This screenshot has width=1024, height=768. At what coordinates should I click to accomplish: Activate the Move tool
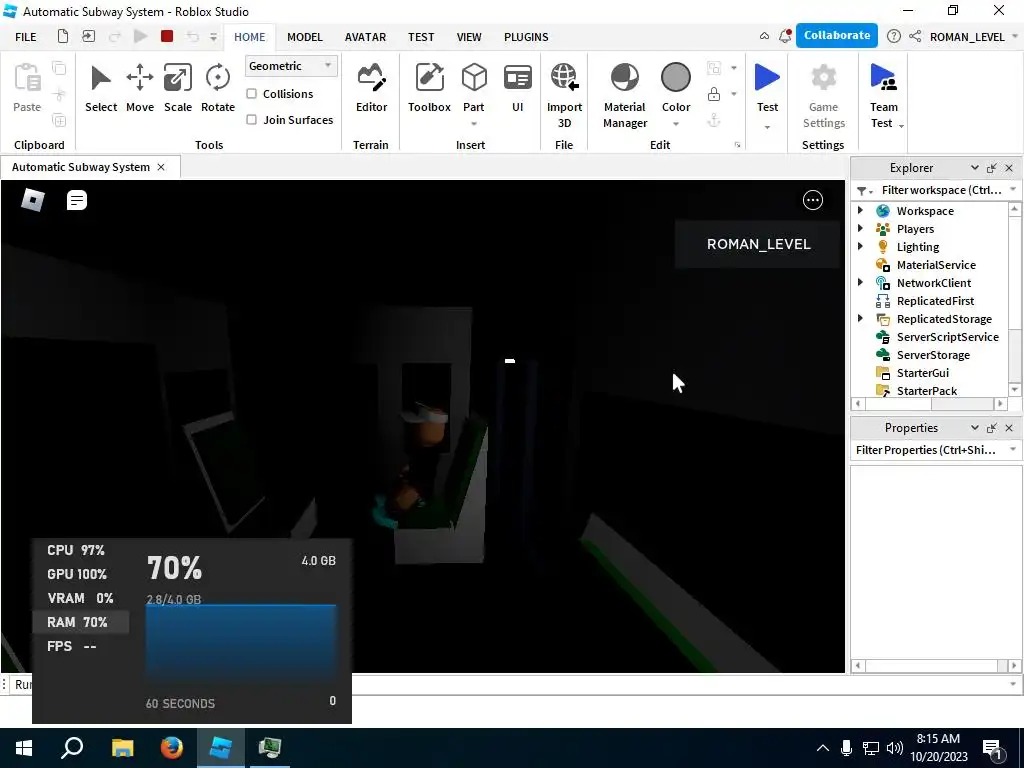click(x=140, y=78)
